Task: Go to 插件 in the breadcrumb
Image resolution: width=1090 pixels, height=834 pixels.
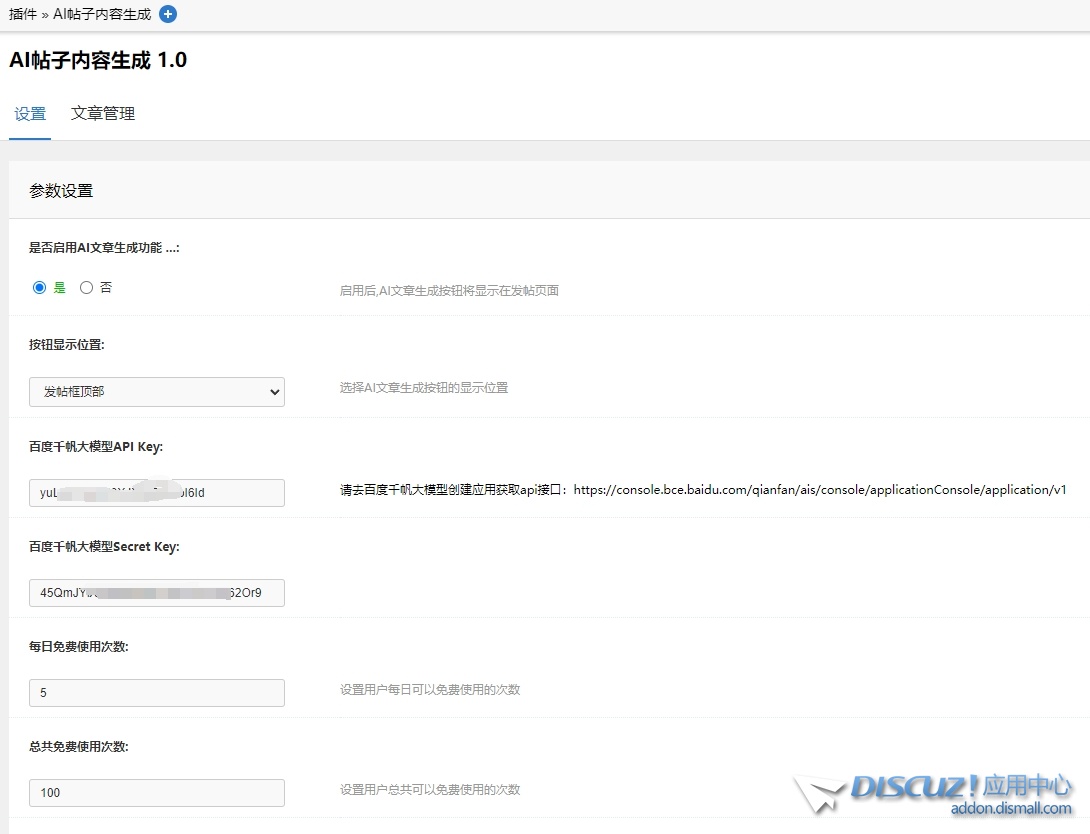Action: [x=23, y=14]
